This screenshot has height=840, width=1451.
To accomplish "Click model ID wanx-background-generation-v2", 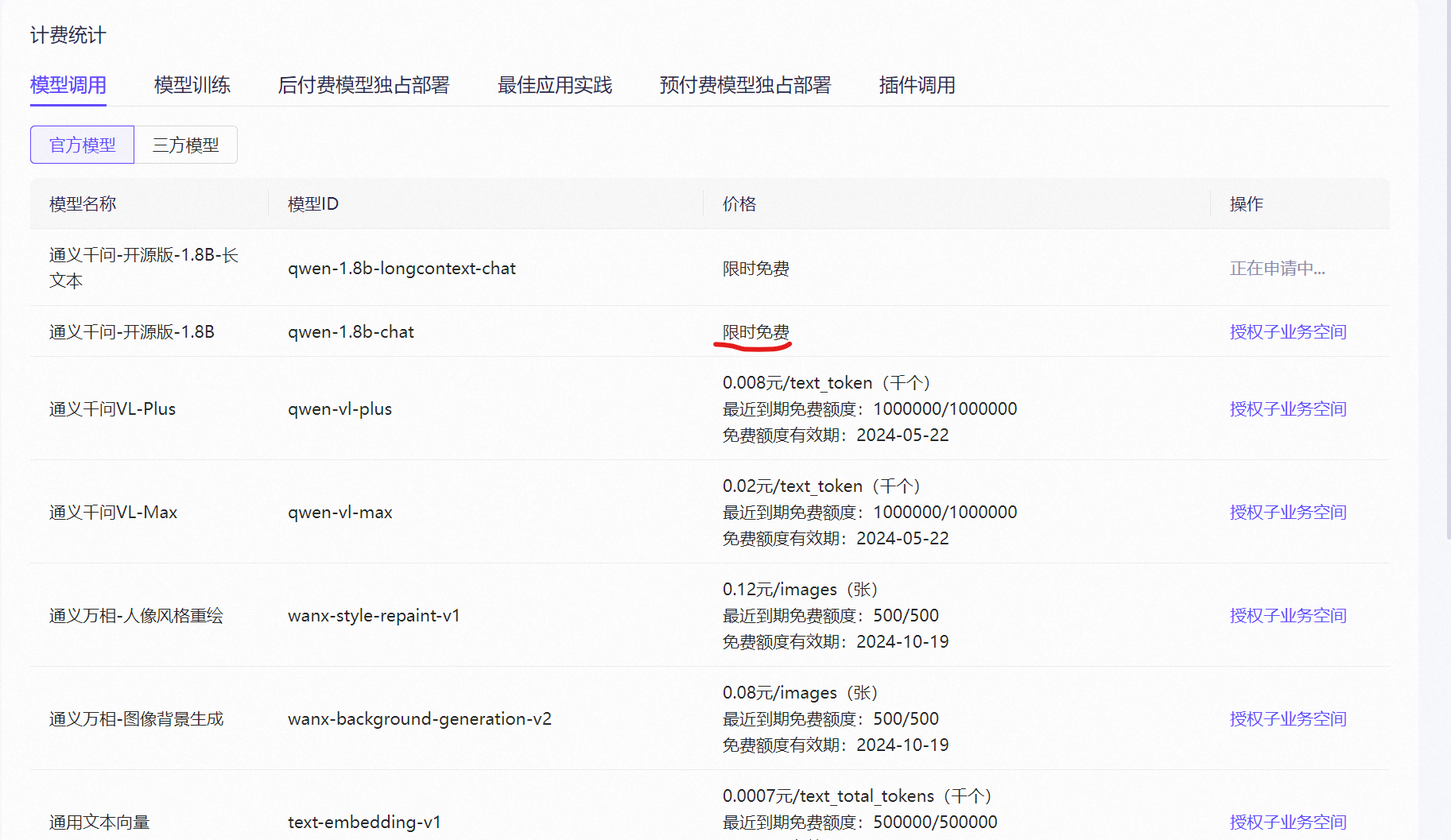I will [420, 718].
